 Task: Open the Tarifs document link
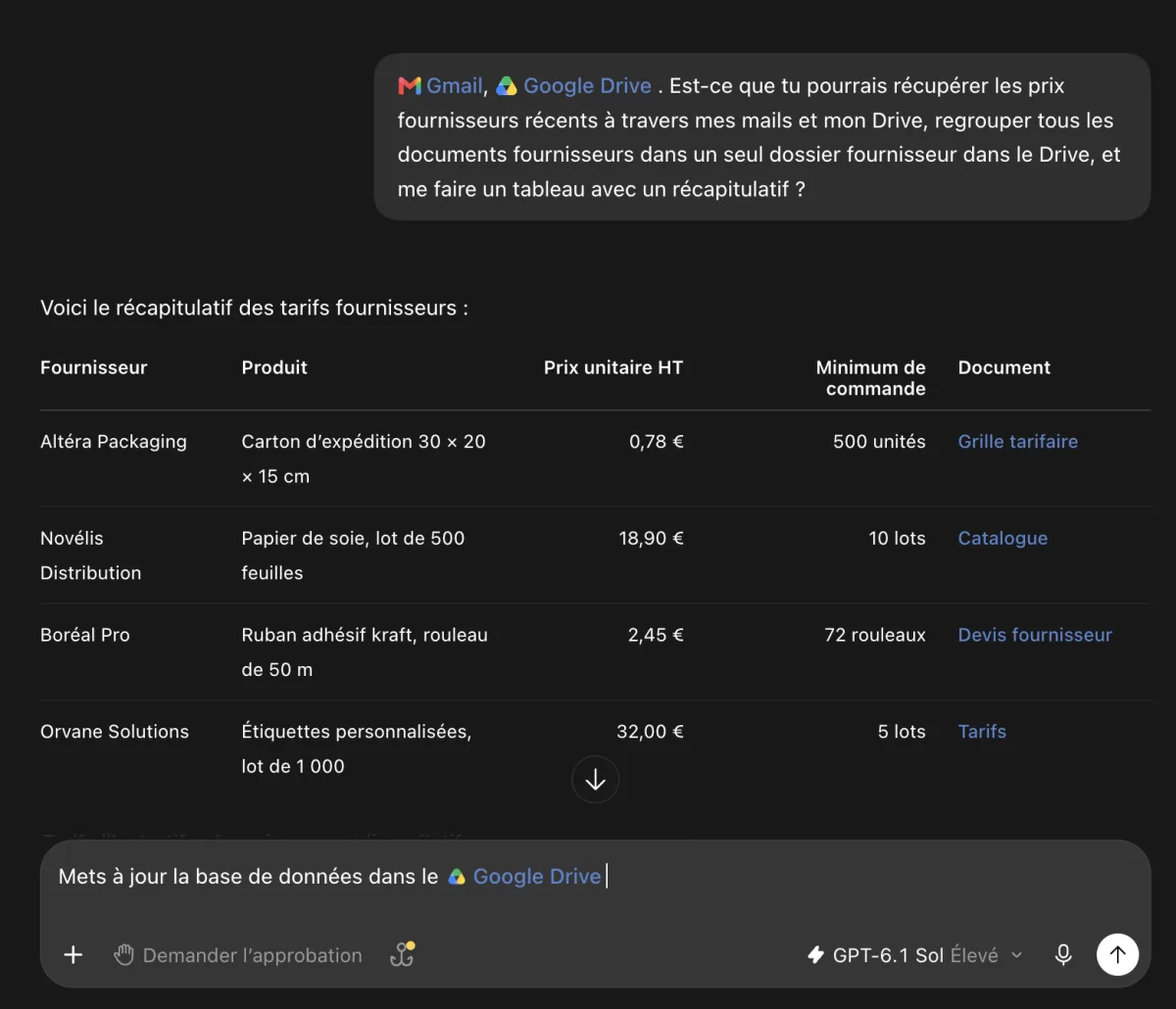pyautogui.click(x=982, y=732)
